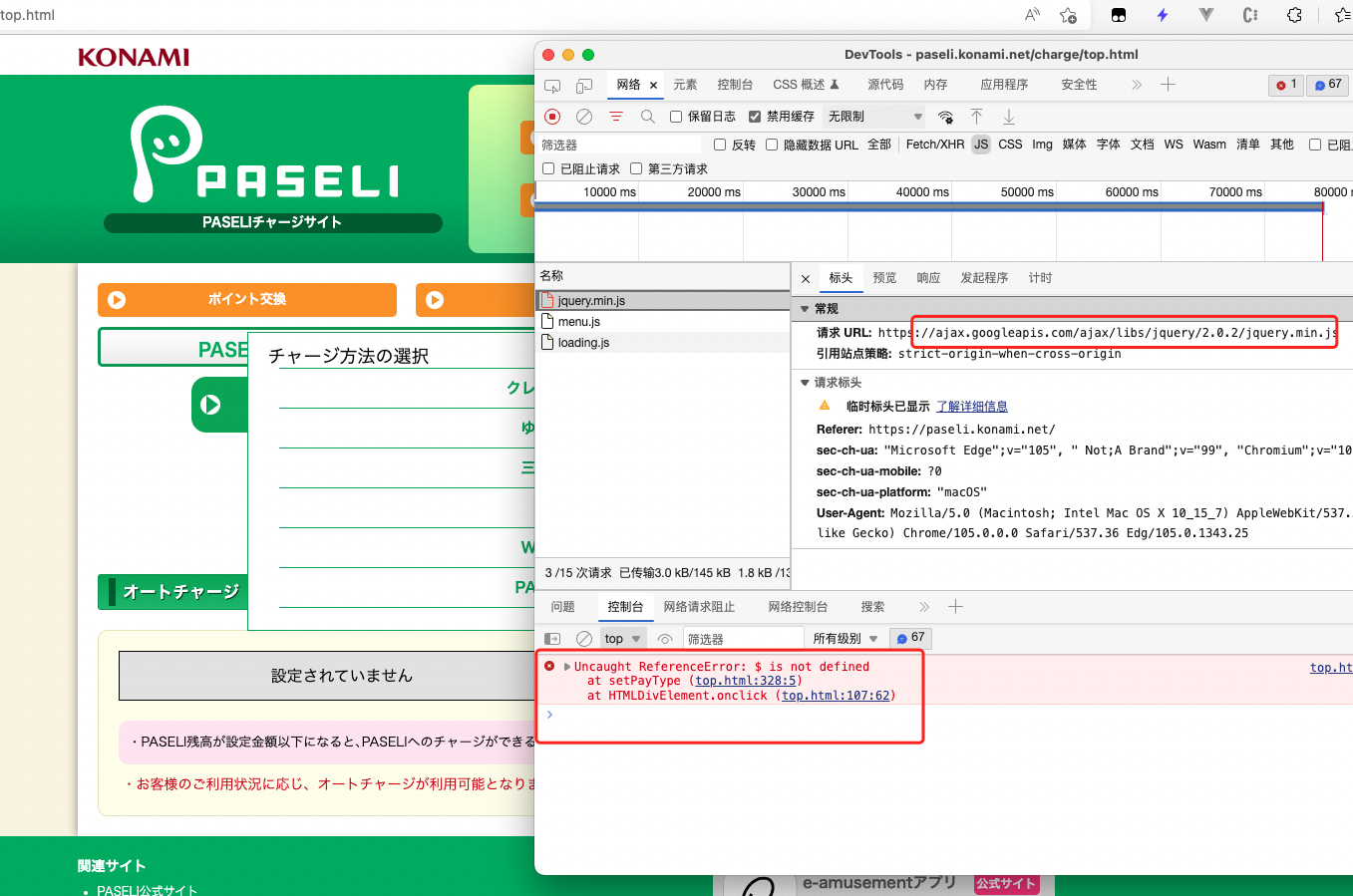Screen dimensions: 1353x896
Task: Click the 了解详细信息 link
Action: [971, 407]
